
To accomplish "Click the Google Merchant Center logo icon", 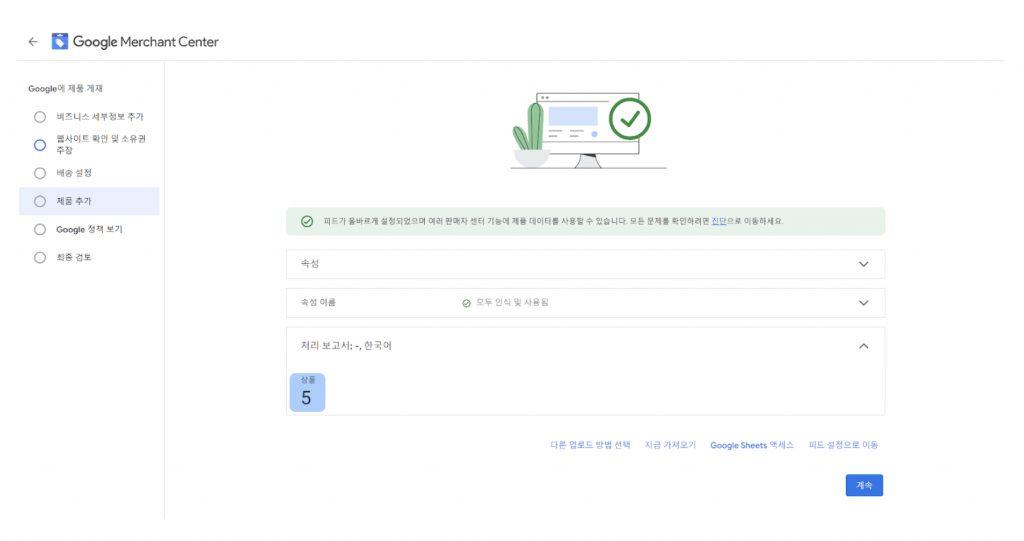I will click(59, 41).
